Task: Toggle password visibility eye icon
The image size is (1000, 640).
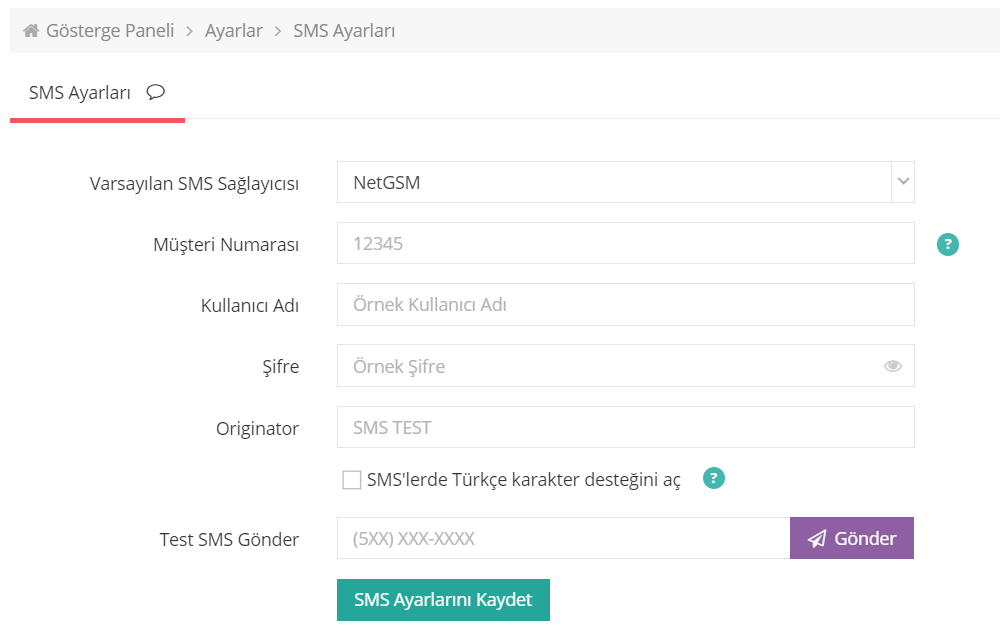Action: coord(893,366)
